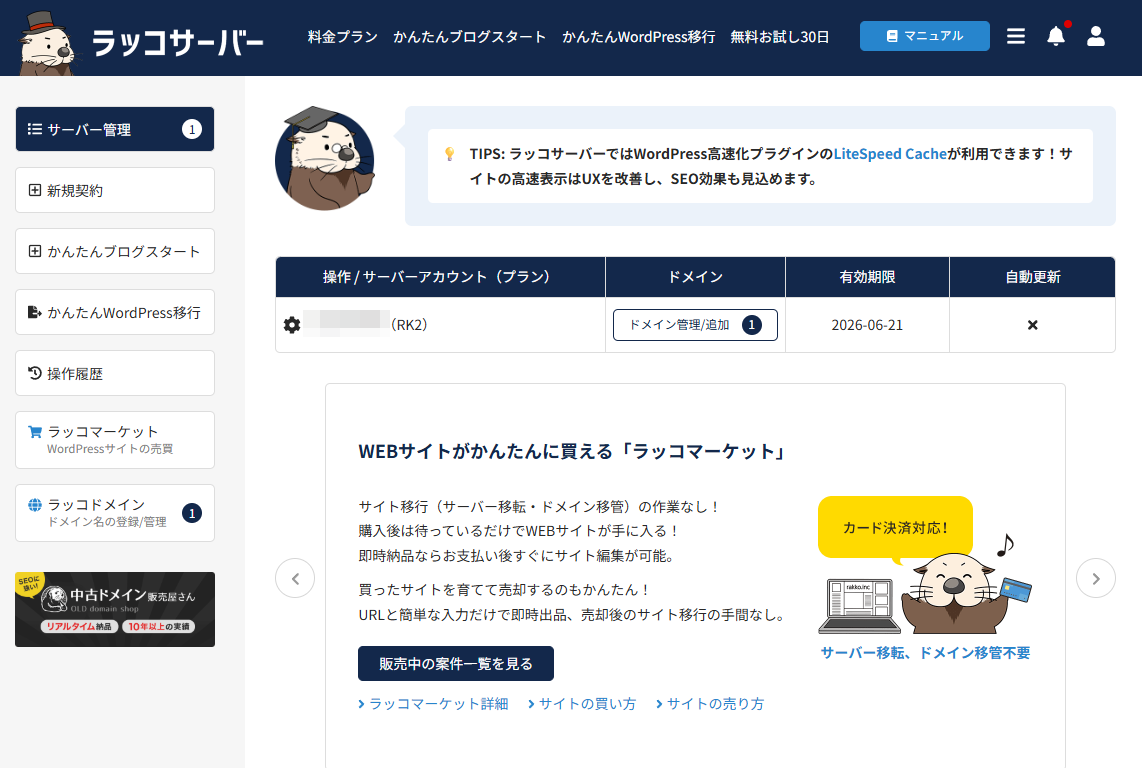Viewport: 1142px width, 768px height.
Task: Open ラッコドメイン in the sidebar
Action: click(x=115, y=513)
